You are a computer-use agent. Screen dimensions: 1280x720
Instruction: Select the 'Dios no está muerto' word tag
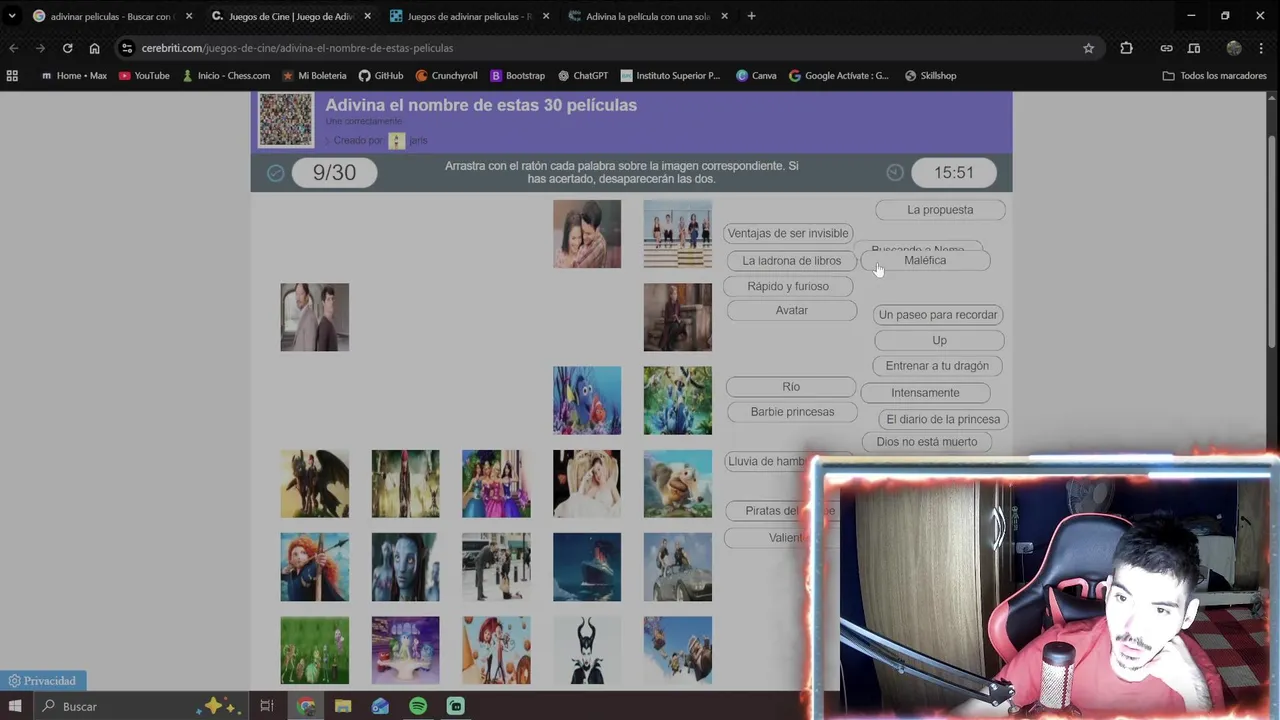pyautogui.click(x=927, y=442)
